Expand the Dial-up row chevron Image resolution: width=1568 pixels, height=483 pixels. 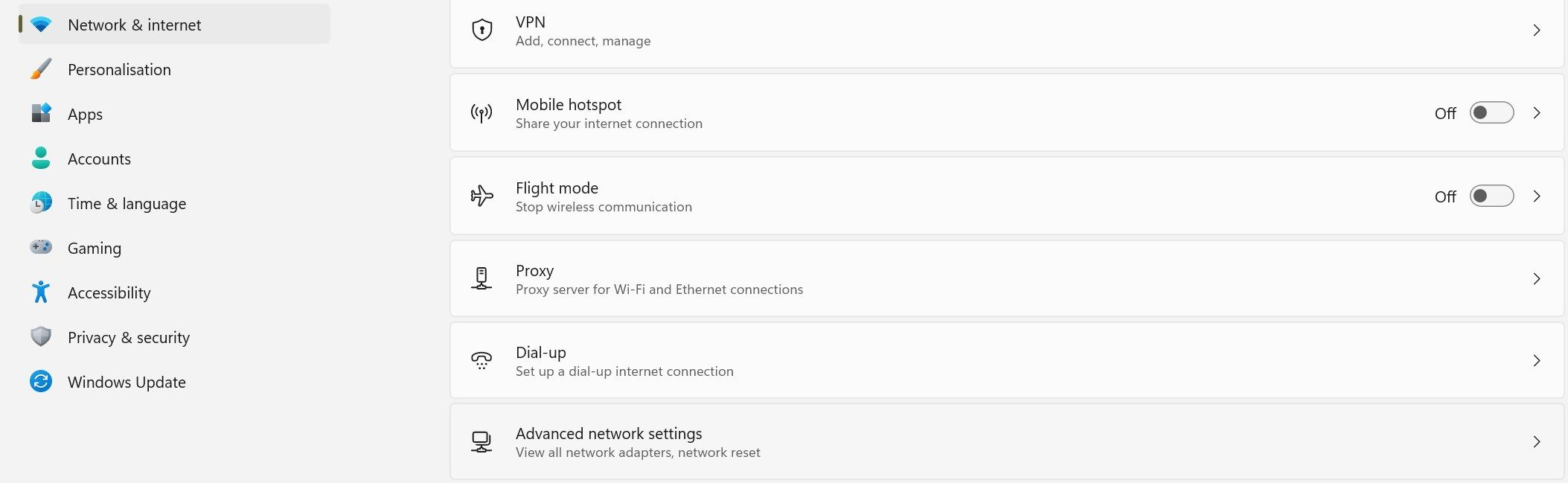tap(1537, 361)
